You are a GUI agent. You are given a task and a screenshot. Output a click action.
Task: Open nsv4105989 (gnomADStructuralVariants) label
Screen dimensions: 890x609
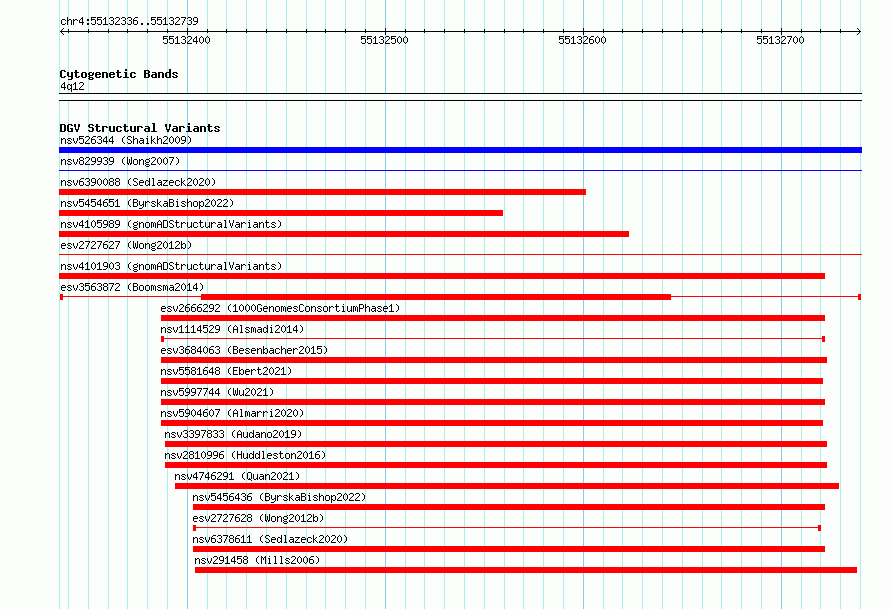pyautogui.click(x=171, y=224)
